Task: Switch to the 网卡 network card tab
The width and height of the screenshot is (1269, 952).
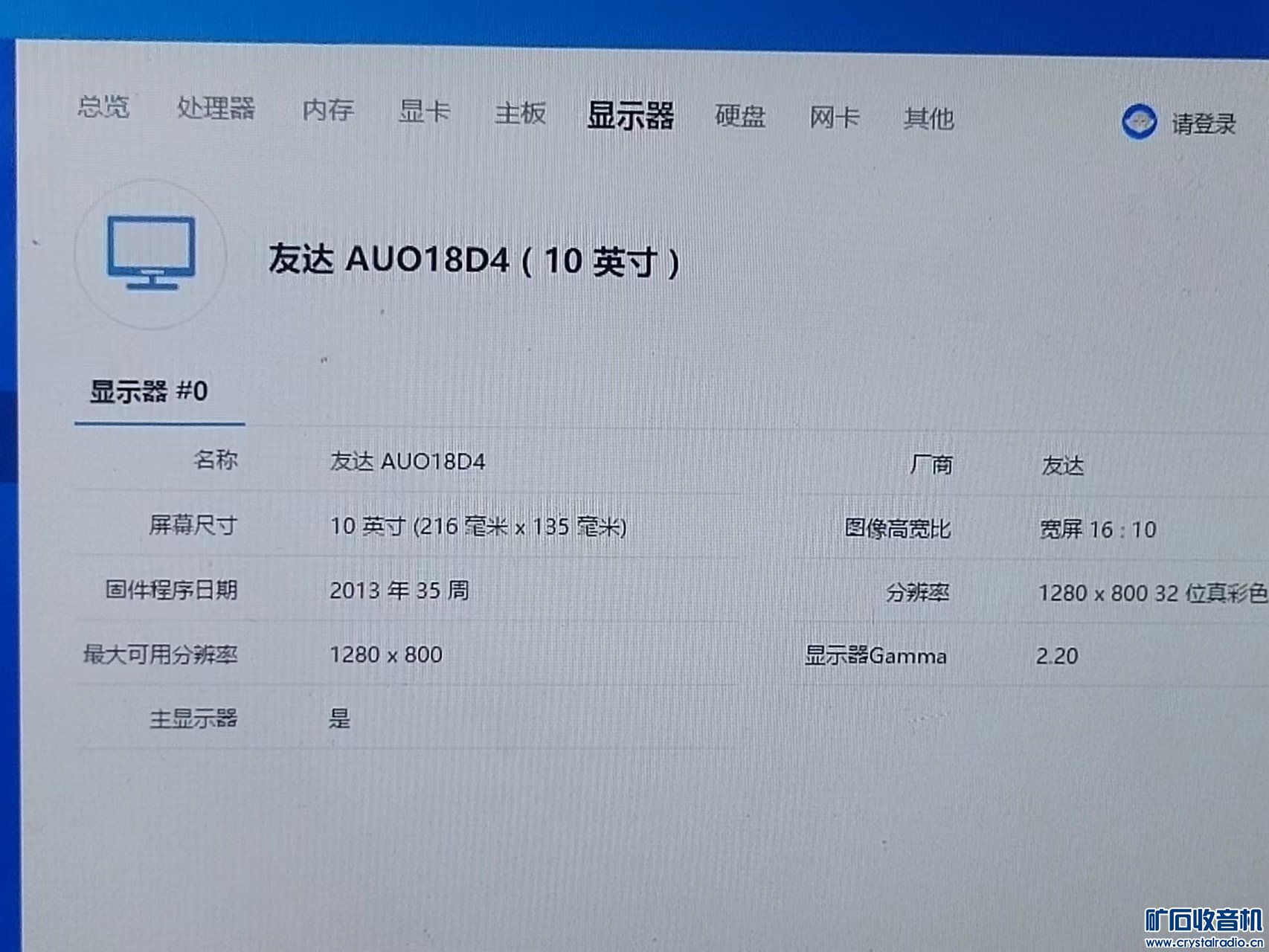Action: (835, 118)
